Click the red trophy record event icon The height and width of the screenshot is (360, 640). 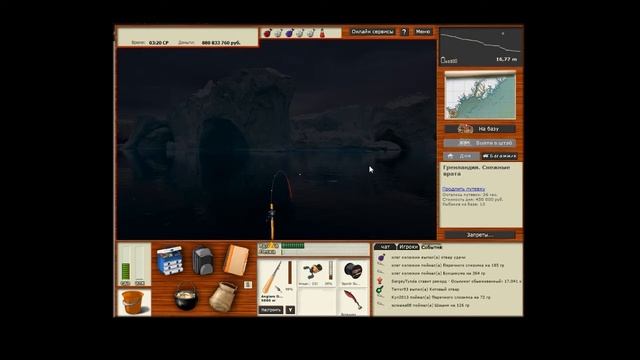click(380, 281)
